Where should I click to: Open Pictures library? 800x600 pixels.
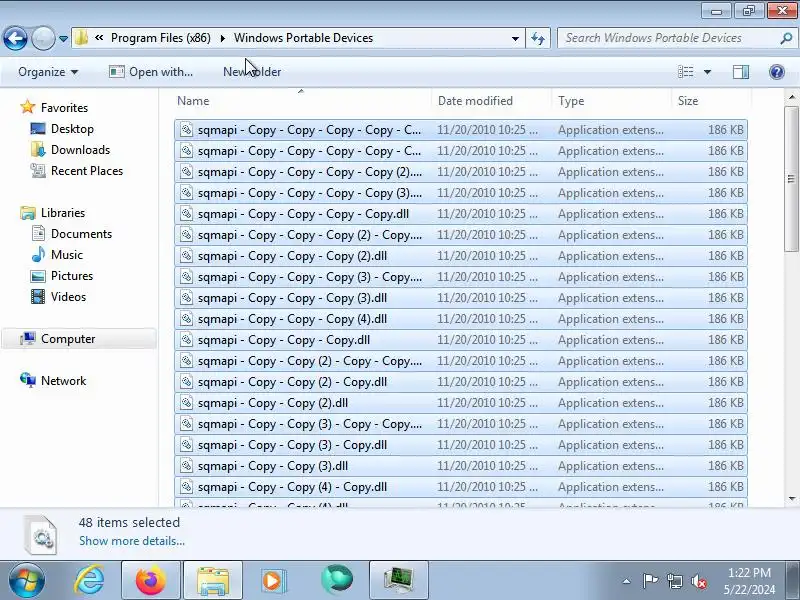click(72, 276)
